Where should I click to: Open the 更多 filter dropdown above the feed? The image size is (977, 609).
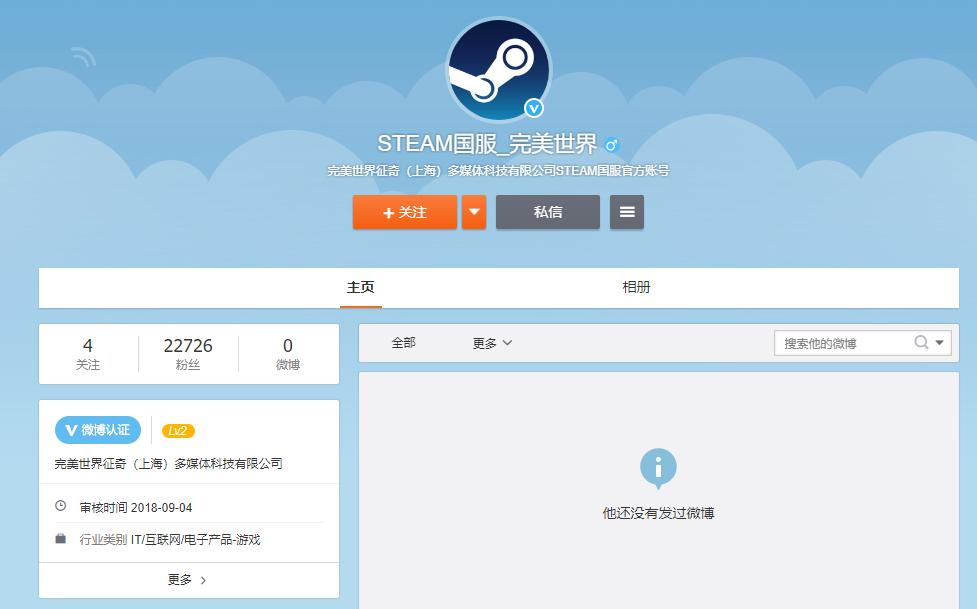pos(491,343)
